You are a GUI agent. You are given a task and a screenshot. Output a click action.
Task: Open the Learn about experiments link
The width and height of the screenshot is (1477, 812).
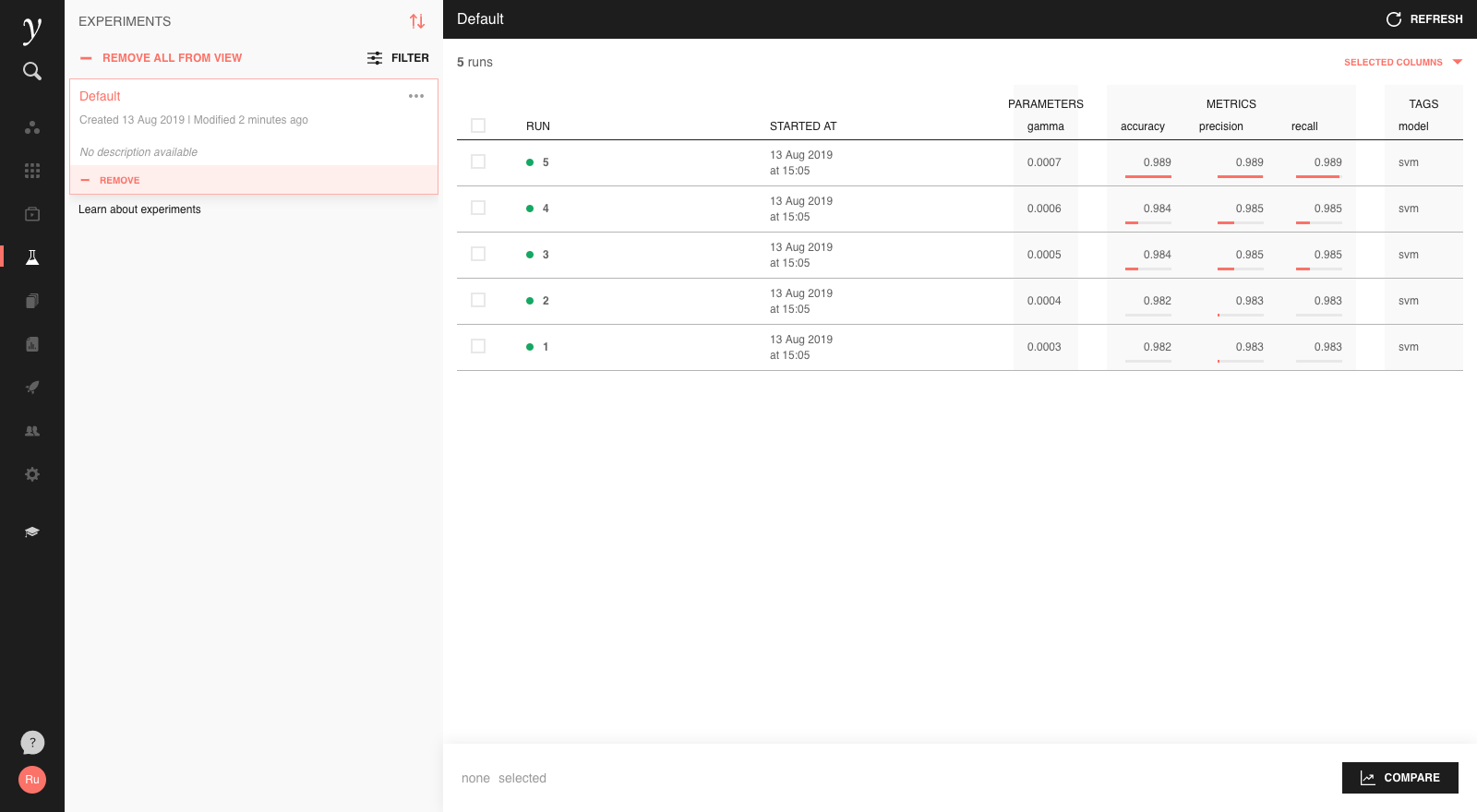[139, 209]
